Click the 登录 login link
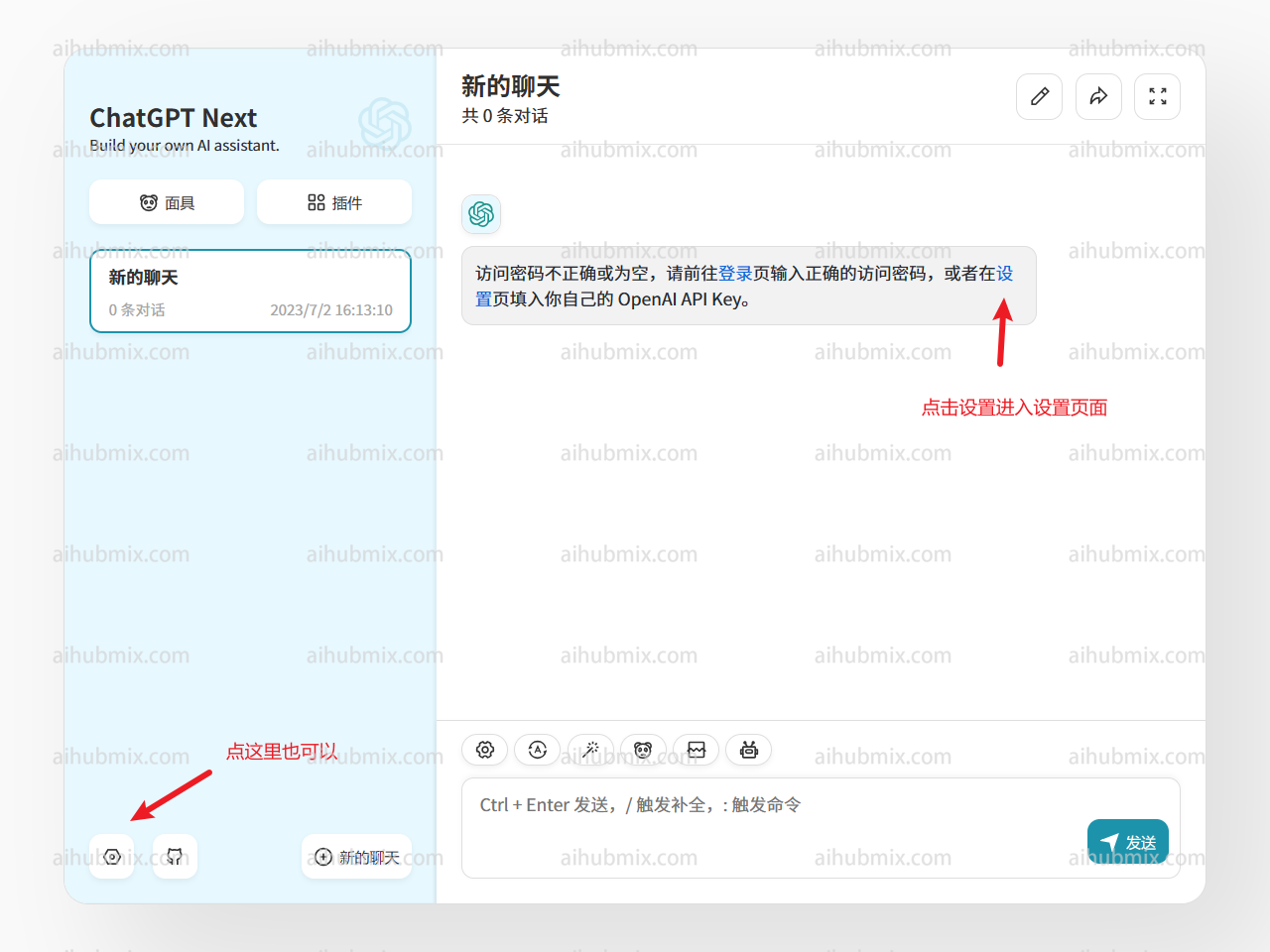This screenshot has width=1270, height=952. 735,274
